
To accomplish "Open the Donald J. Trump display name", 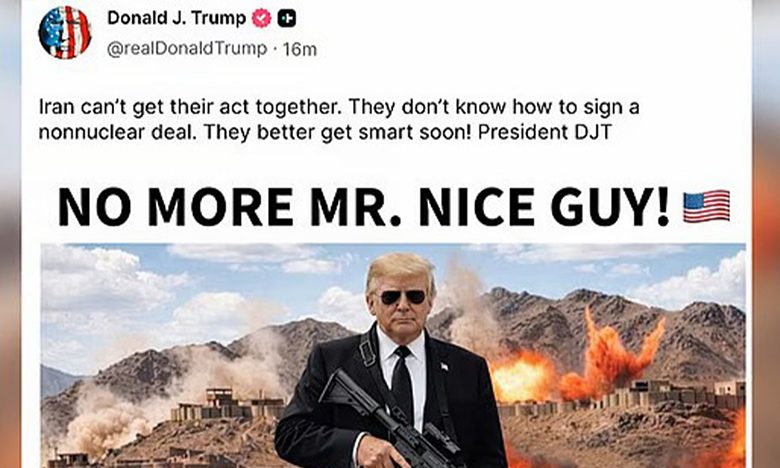I will tap(177, 18).
